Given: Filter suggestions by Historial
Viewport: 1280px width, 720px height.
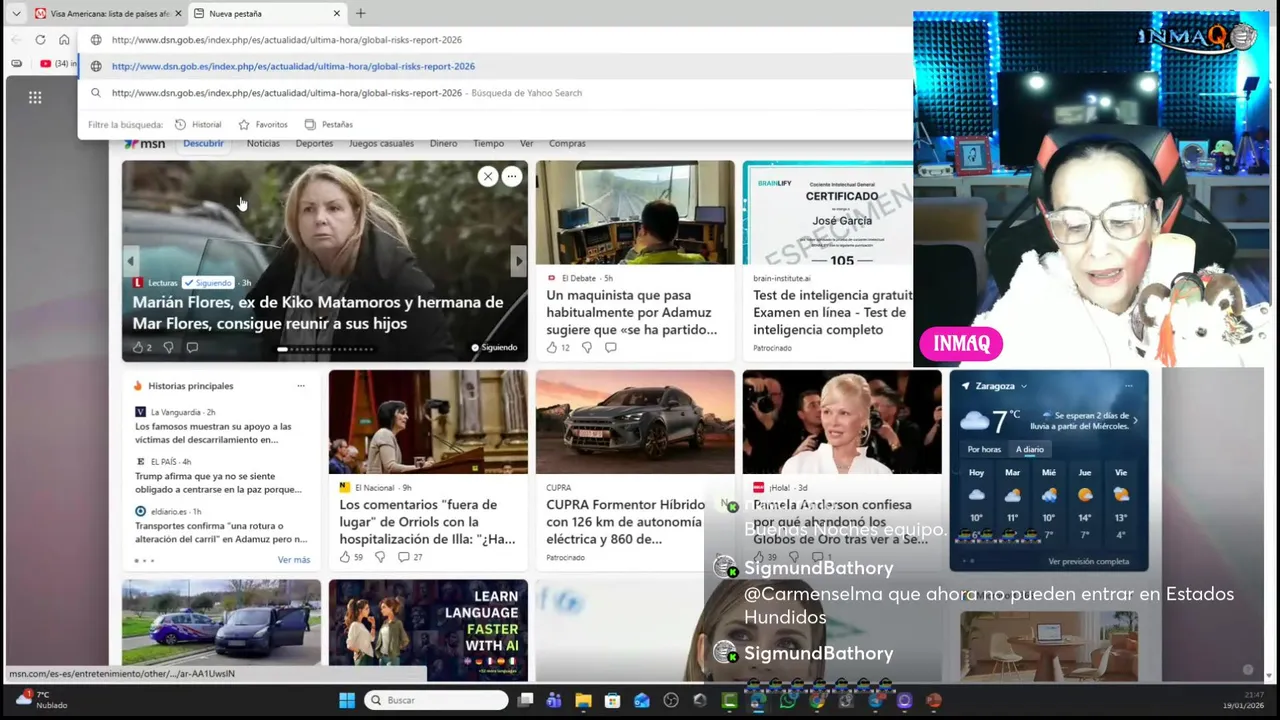Looking at the screenshot, I should click(x=198, y=125).
